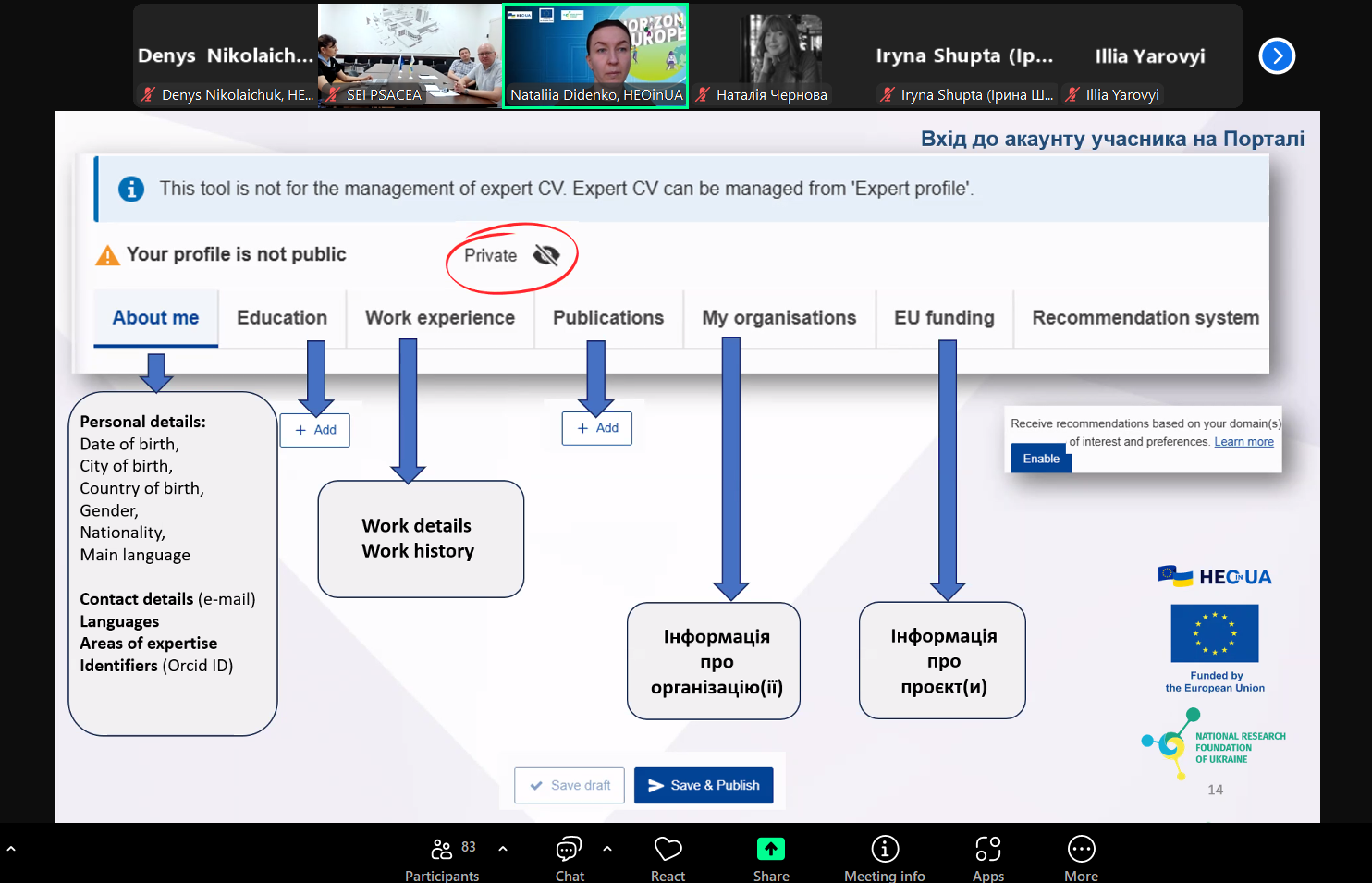Switch to the Work experience tab
The image size is (1372, 883).
point(439,318)
